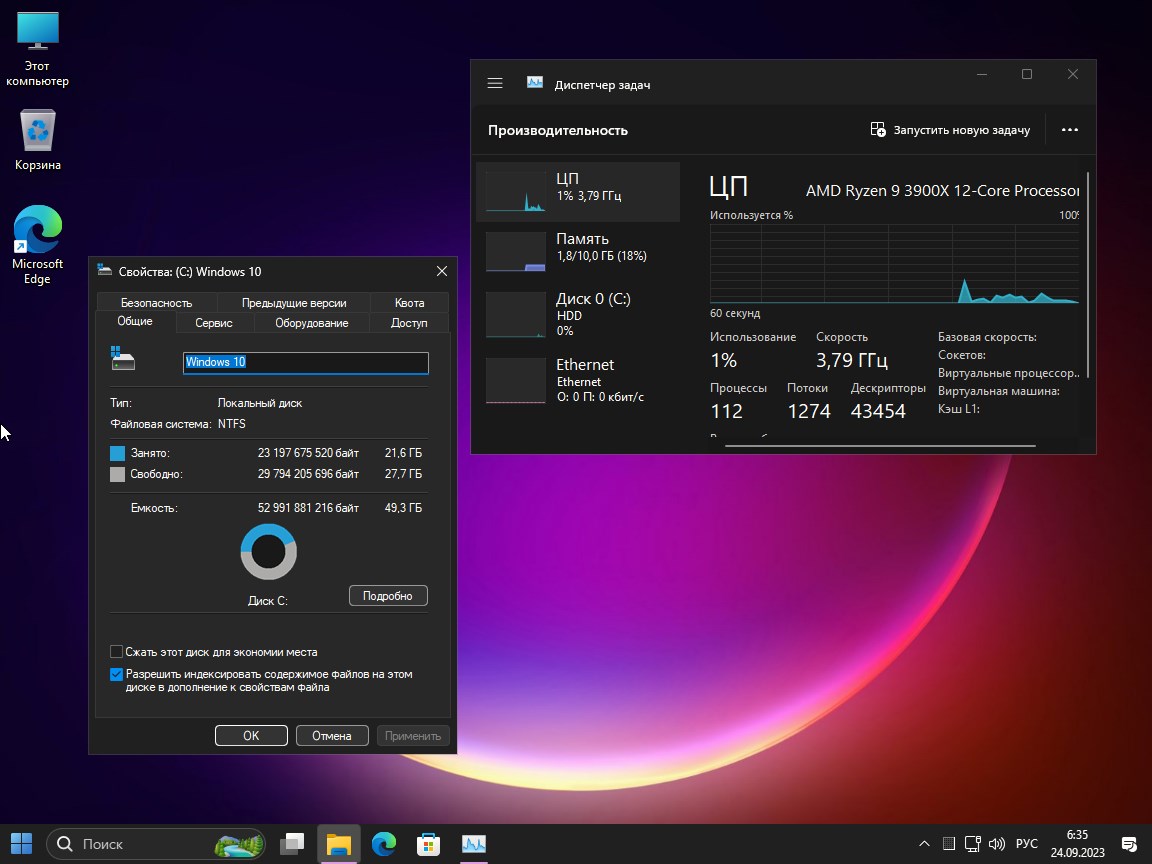Click the three-dots more options button
The height and width of the screenshot is (864, 1152).
[1070, 130]
